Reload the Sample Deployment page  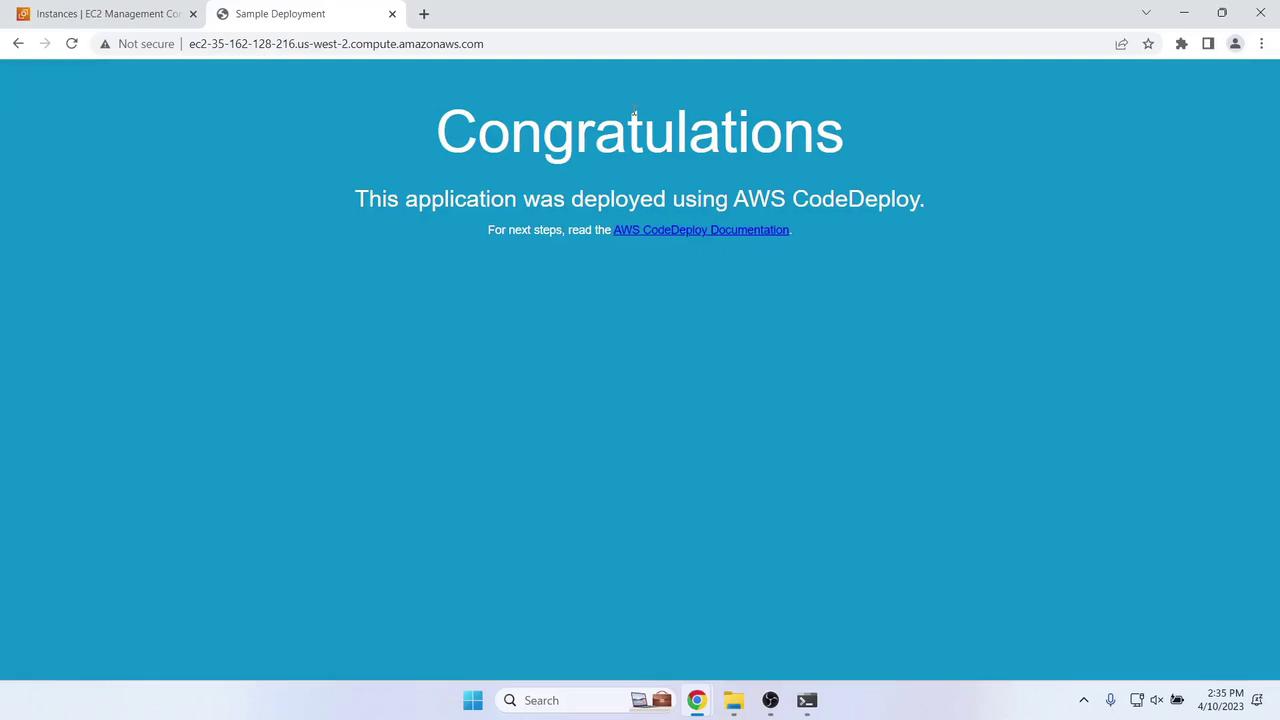(72, 44)
